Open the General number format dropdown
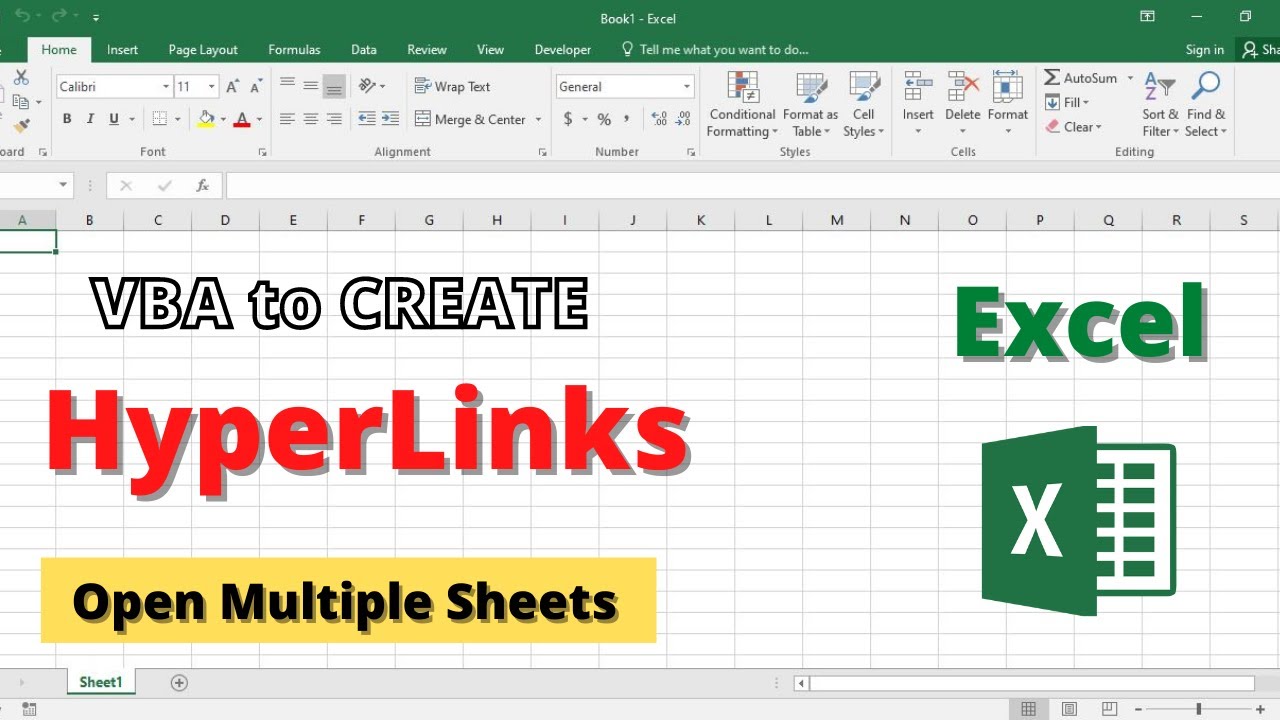1280x720 pixels. click(x=687, y=87)
